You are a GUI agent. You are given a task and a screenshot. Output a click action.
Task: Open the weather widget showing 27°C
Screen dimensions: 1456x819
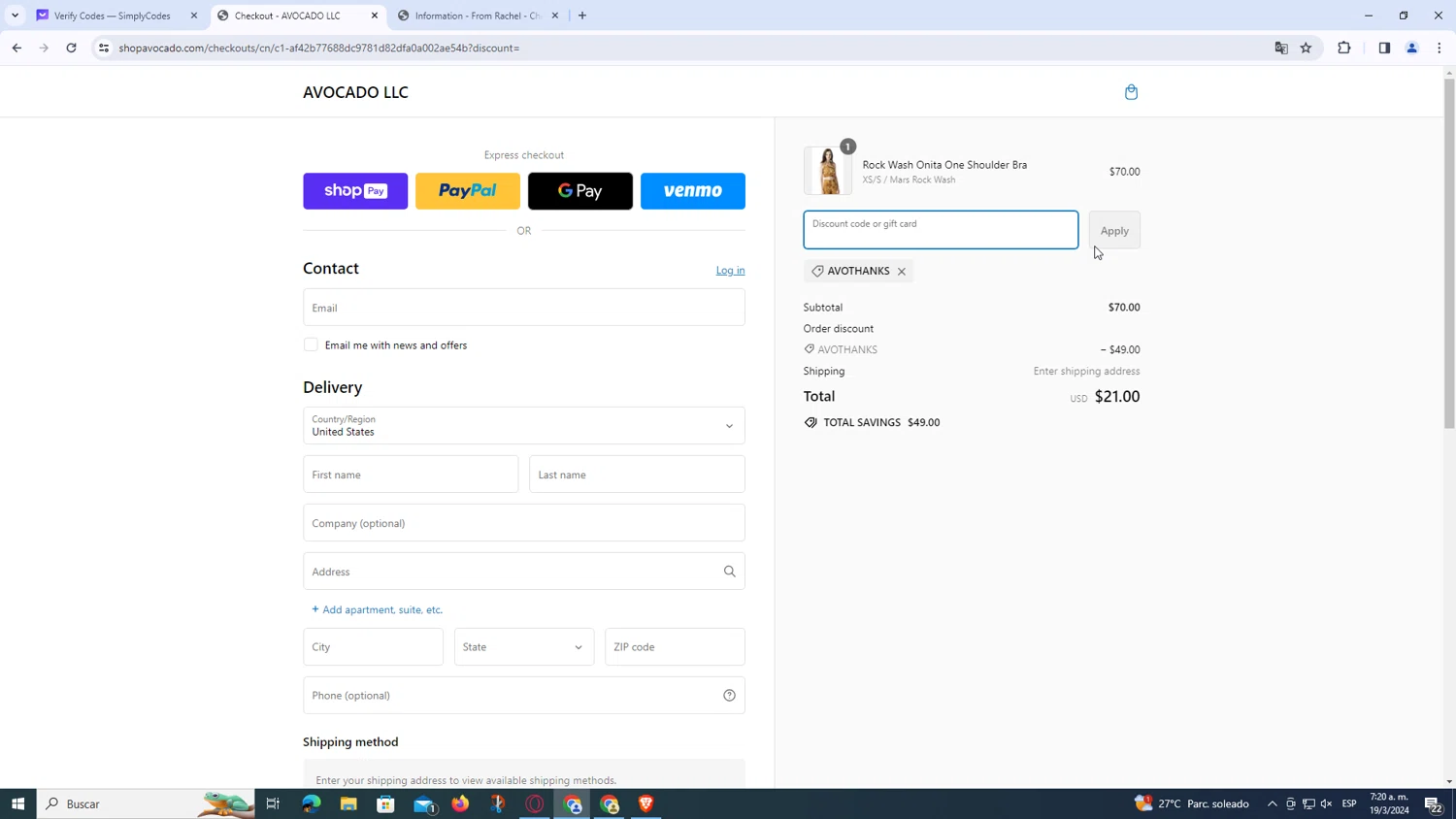coord(1192,803)
